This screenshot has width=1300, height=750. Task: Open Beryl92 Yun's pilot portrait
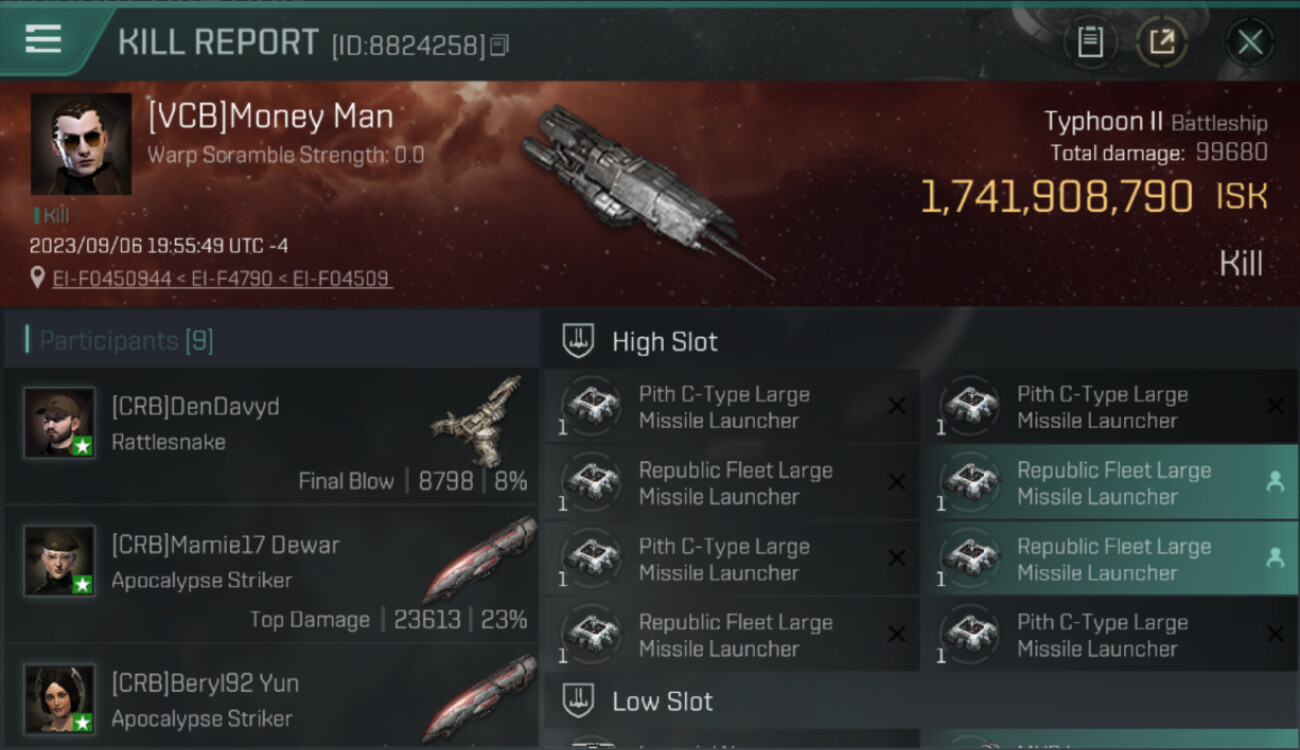pyautogui.click(x=60, y=698)
